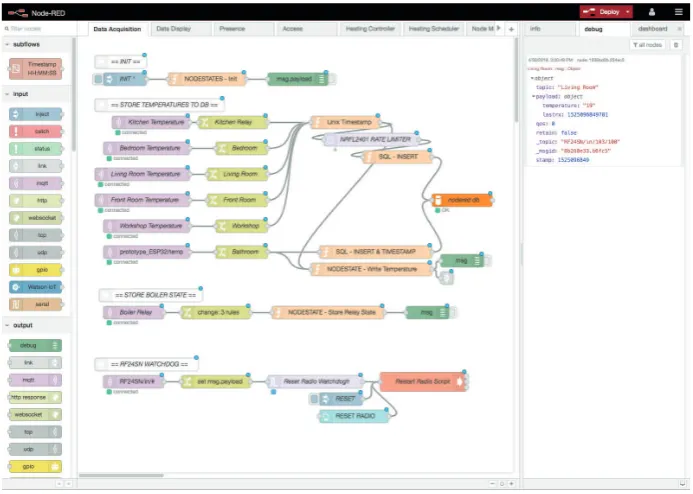Add a new flow with the plus button
693x494 pixels.
[511, 29]
